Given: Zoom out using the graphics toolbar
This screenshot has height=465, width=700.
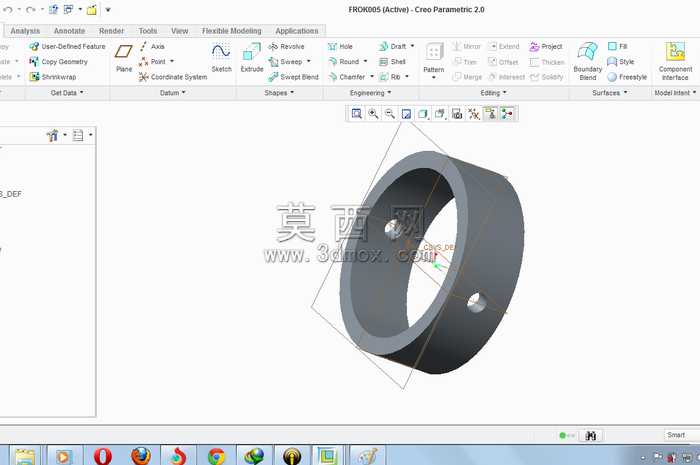Looking at the screenshot, I should 390,114.
